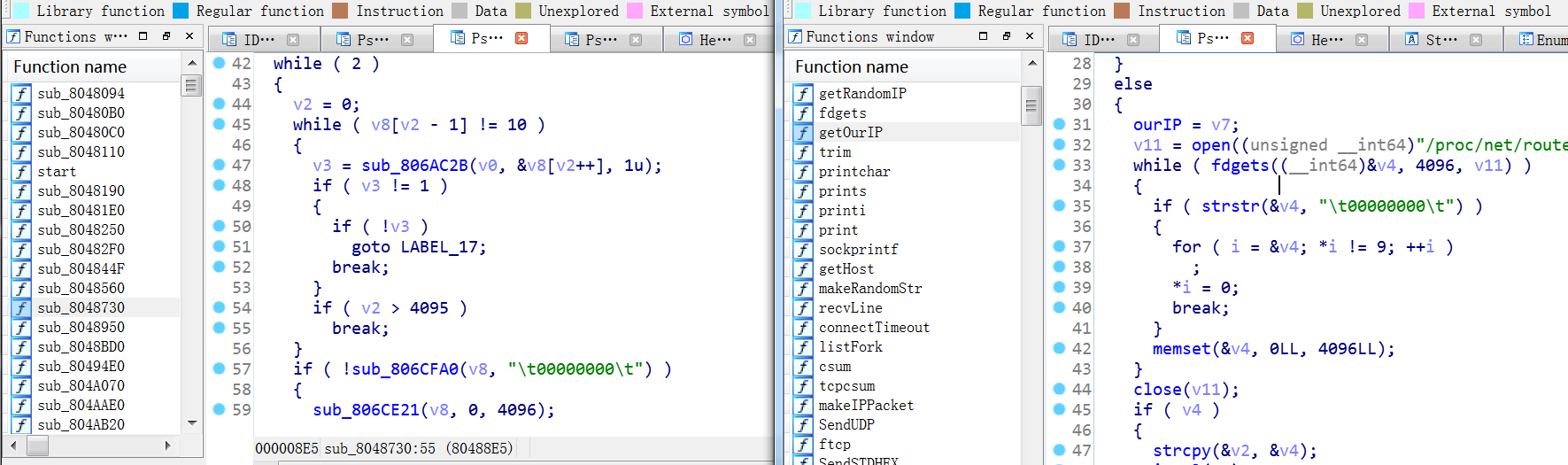Click External symbol swatch above the St… tab

click(1416, 11)
